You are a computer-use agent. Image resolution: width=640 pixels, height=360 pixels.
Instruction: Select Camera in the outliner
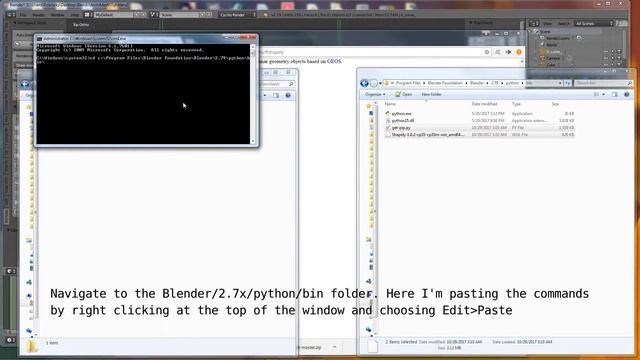(x=553, y=58)
